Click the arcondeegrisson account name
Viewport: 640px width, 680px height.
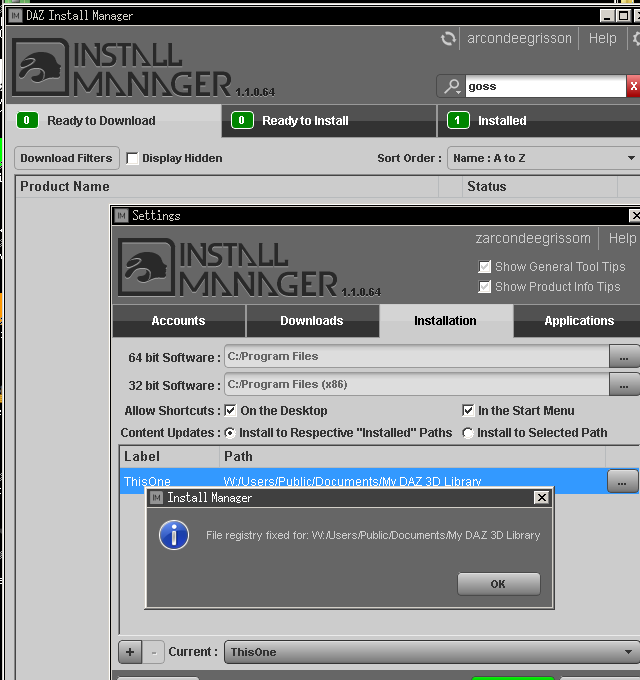tap(519, 39)
